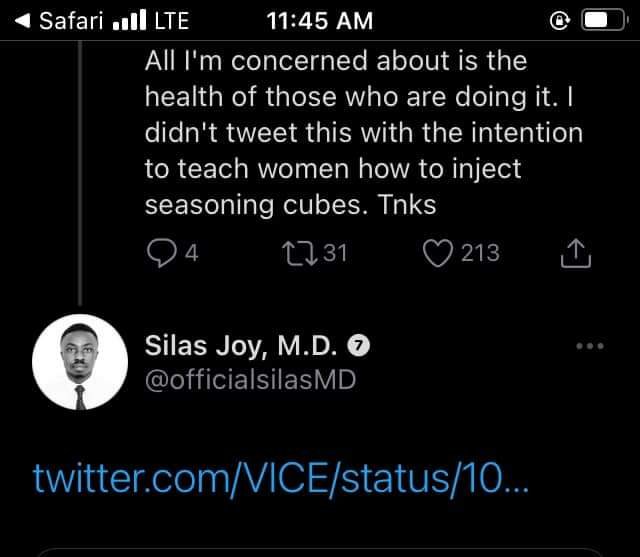This screenshot has height=557, width=640.
Task: Open the share icon for the tweet
Action: pos(577,254)
